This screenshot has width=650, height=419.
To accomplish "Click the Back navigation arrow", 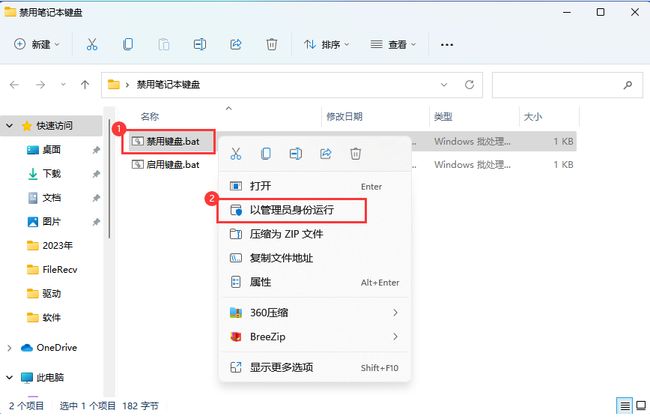I will pos(15,85).
